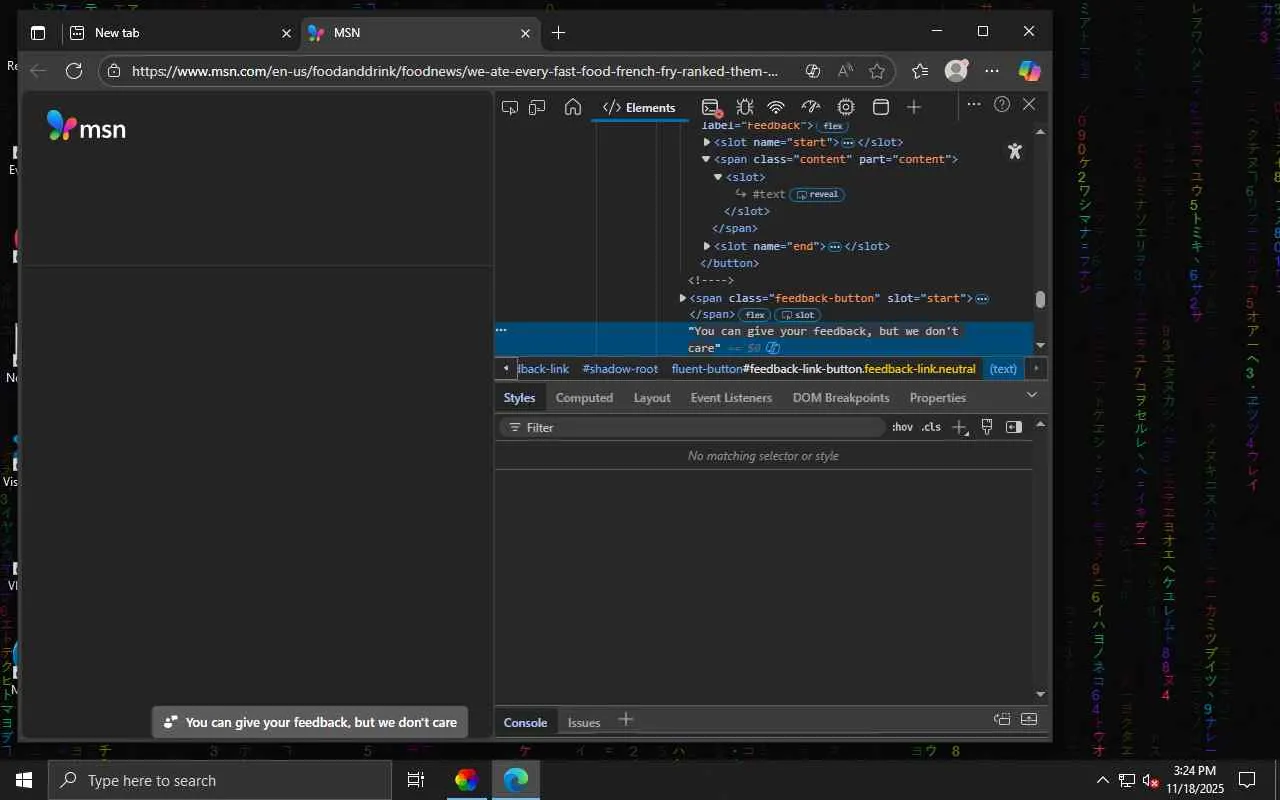This screenshot has height=800, width=1280.
Task: Open the Application panel icon
Action: 881,107
